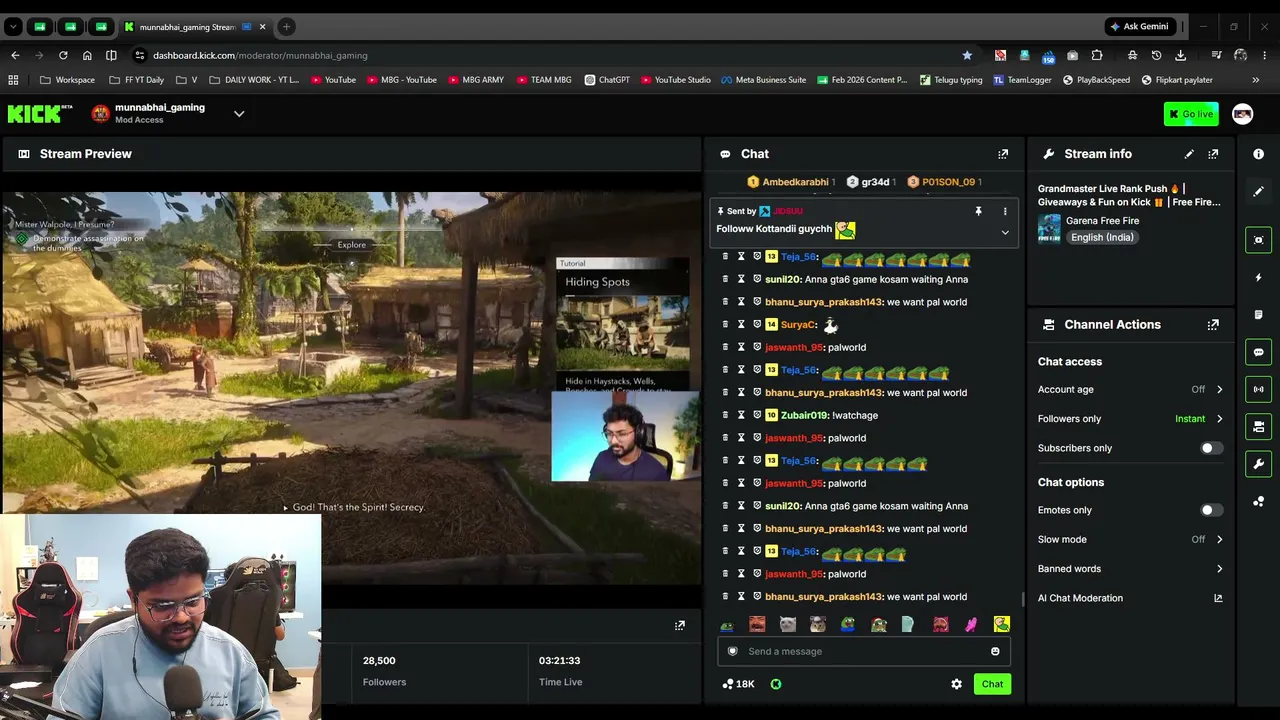Open the three-dot menu on the pinned message
The width and height of the screenshot is (1280, 720).
1005,211
